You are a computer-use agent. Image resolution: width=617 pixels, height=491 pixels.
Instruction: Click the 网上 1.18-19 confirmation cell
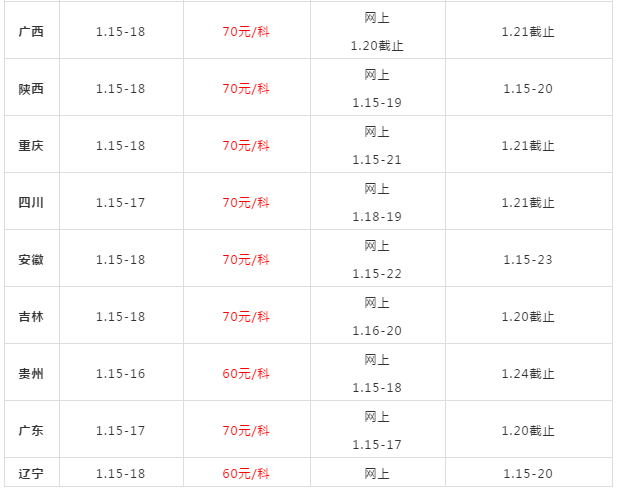click(377, 202)
